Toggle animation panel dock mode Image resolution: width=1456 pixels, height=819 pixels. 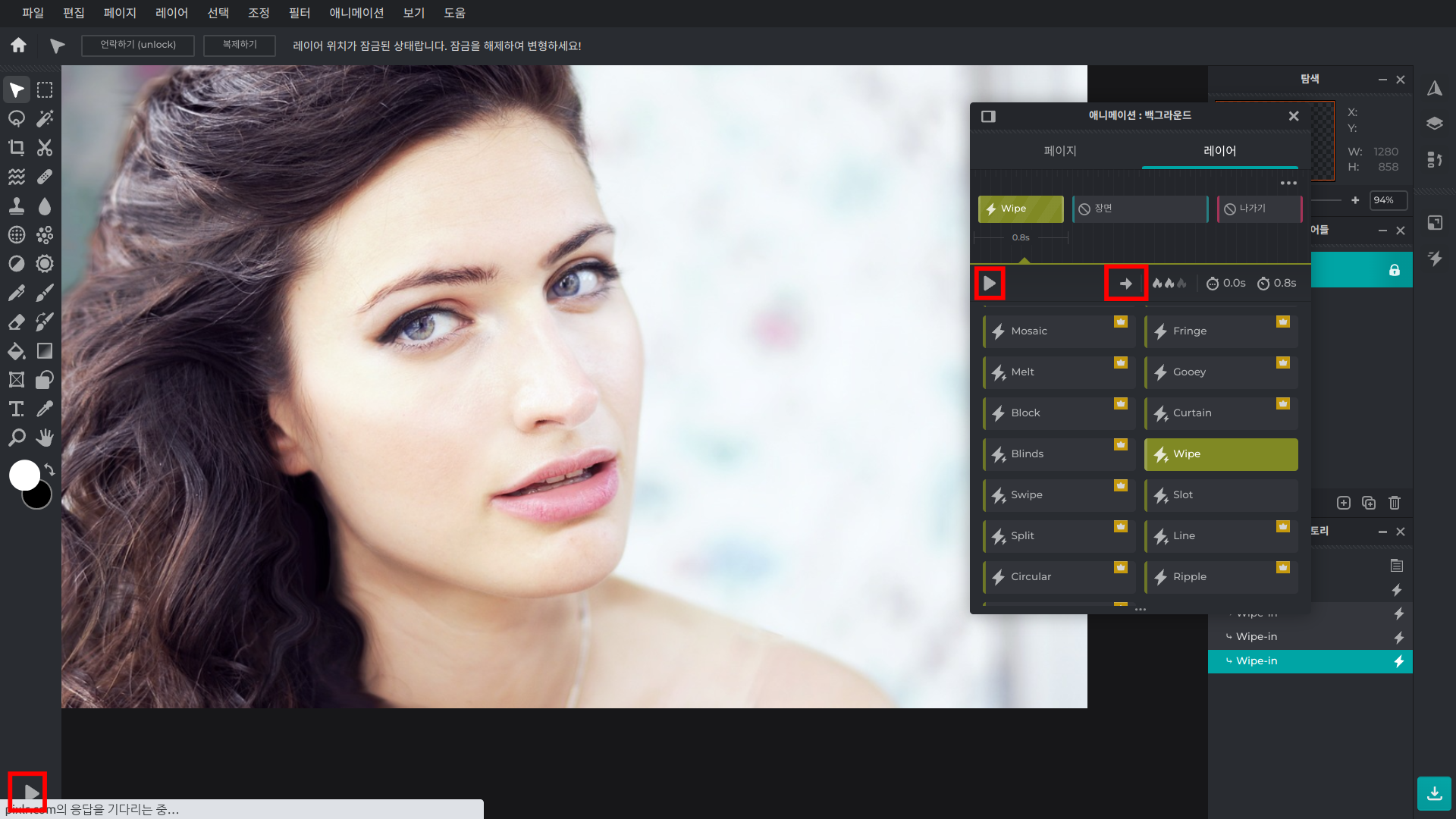[988, 116]
